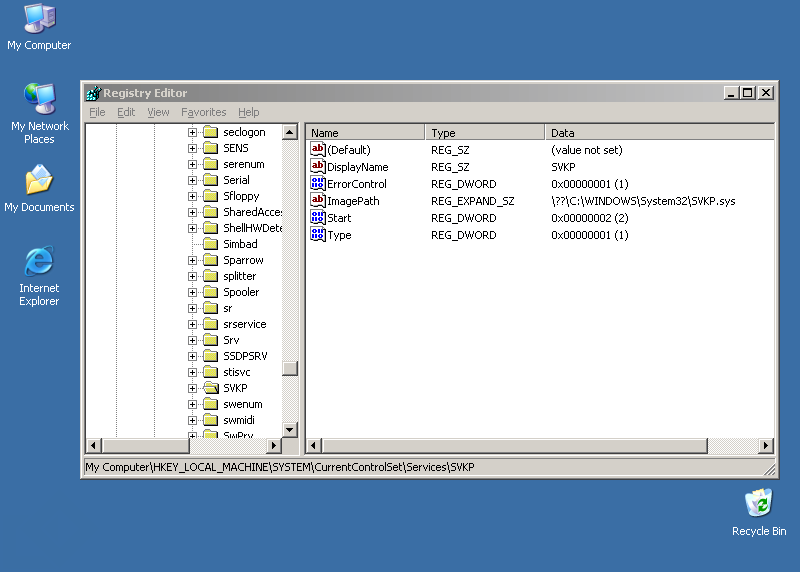Click the tree pane scroll down arrow
800x572 pixels.
(290, 430)
